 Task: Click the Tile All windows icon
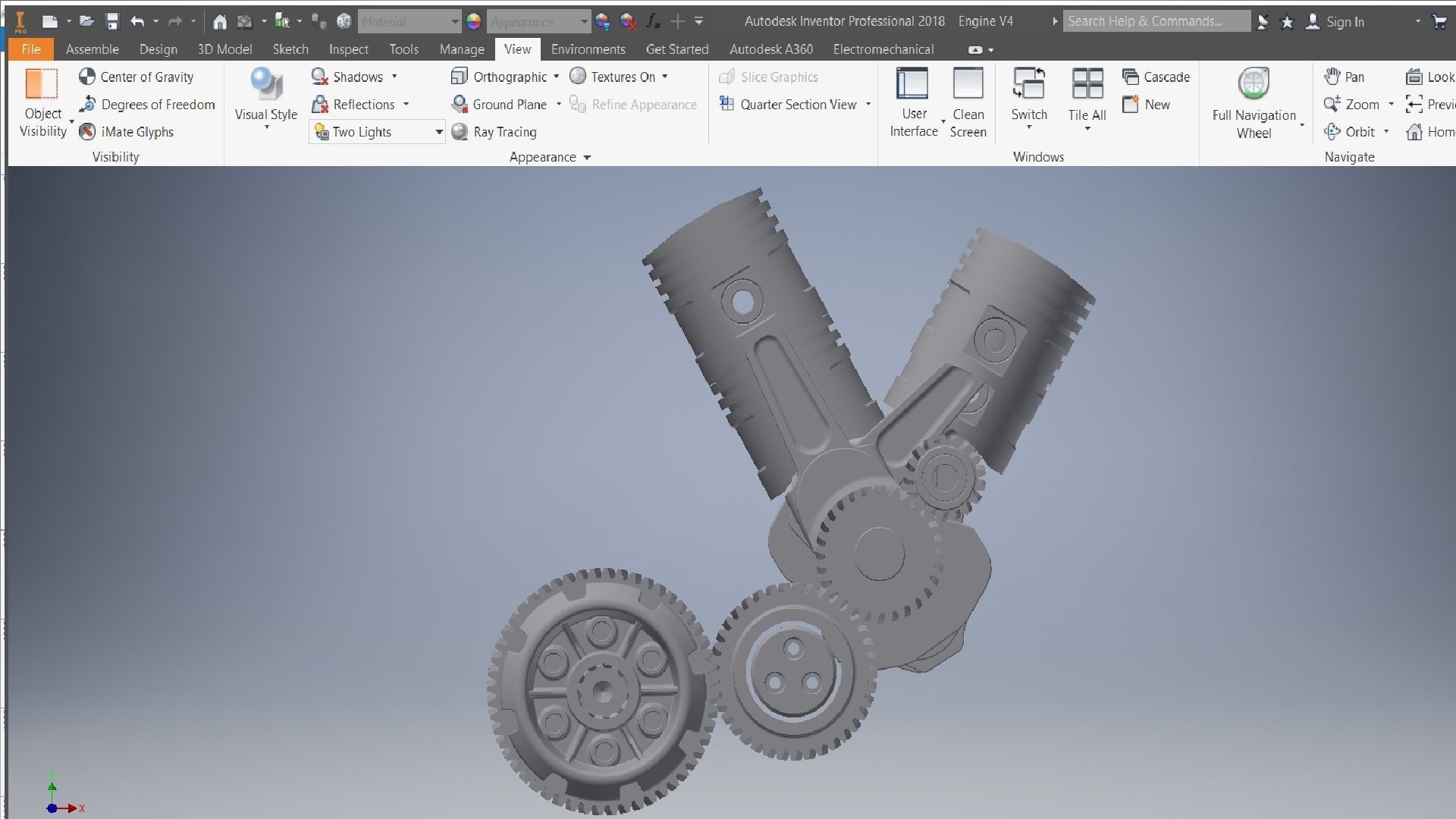pos(1087,83)
